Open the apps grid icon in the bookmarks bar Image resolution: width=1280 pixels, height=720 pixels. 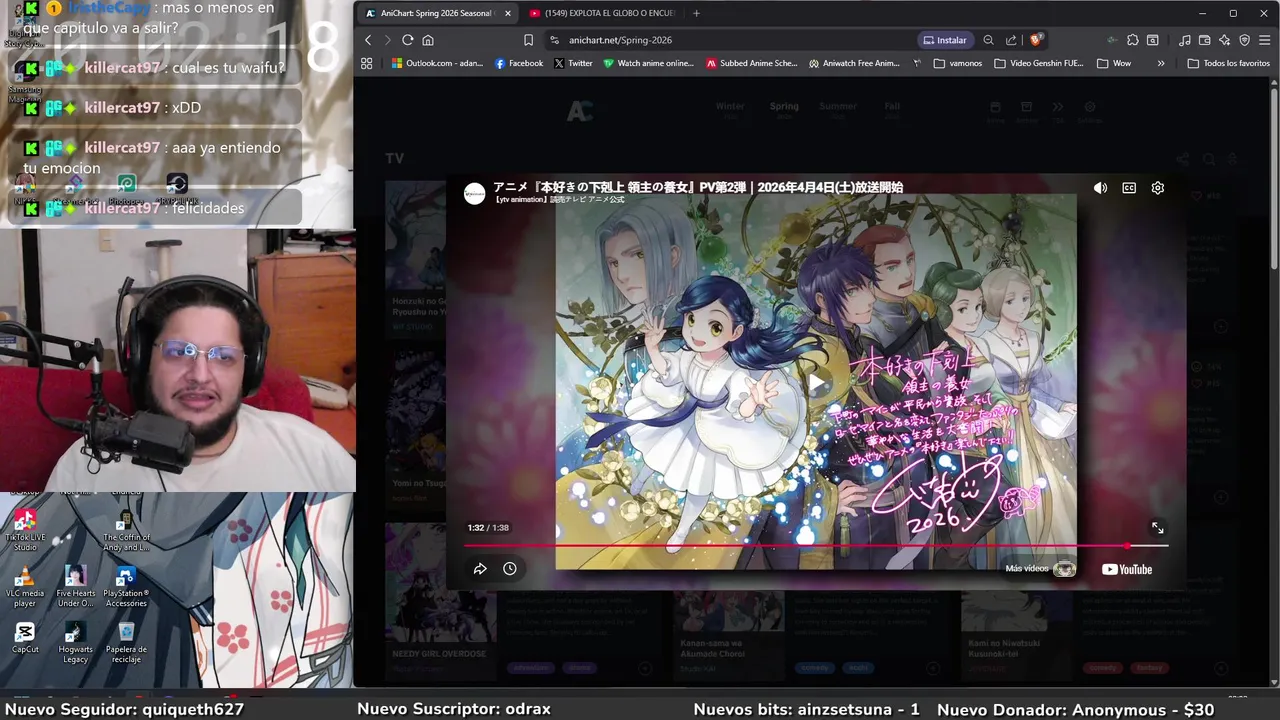pos(367,63)
